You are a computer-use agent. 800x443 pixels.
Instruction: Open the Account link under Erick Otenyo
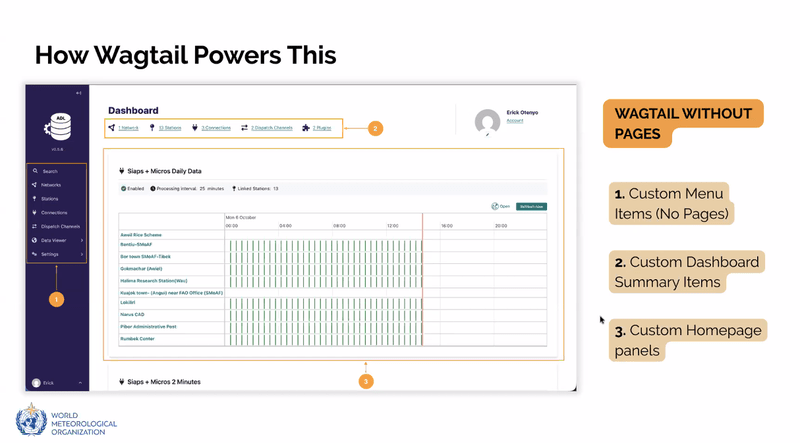[515, 121]
